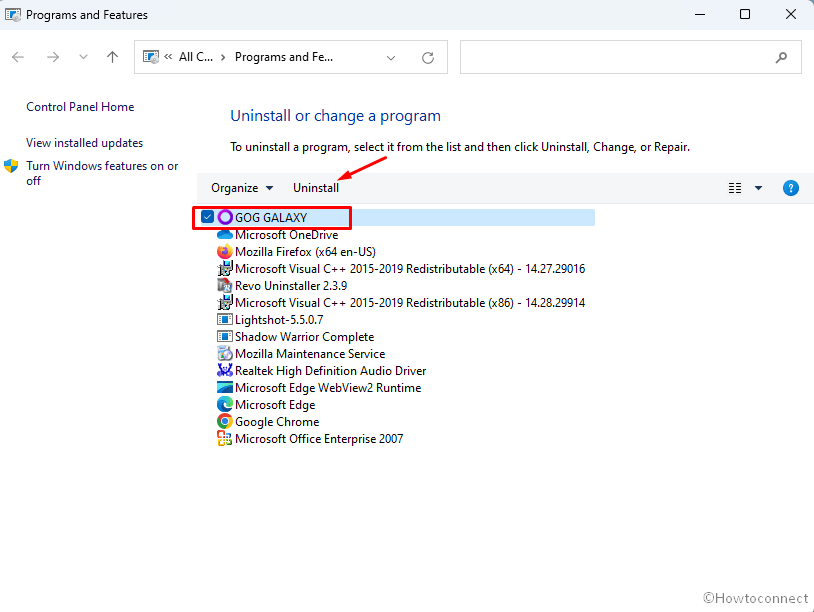Click the Windows features shield icon
Image resolution: width=814 pixels, height=612 pixels.
coord(11,166)
